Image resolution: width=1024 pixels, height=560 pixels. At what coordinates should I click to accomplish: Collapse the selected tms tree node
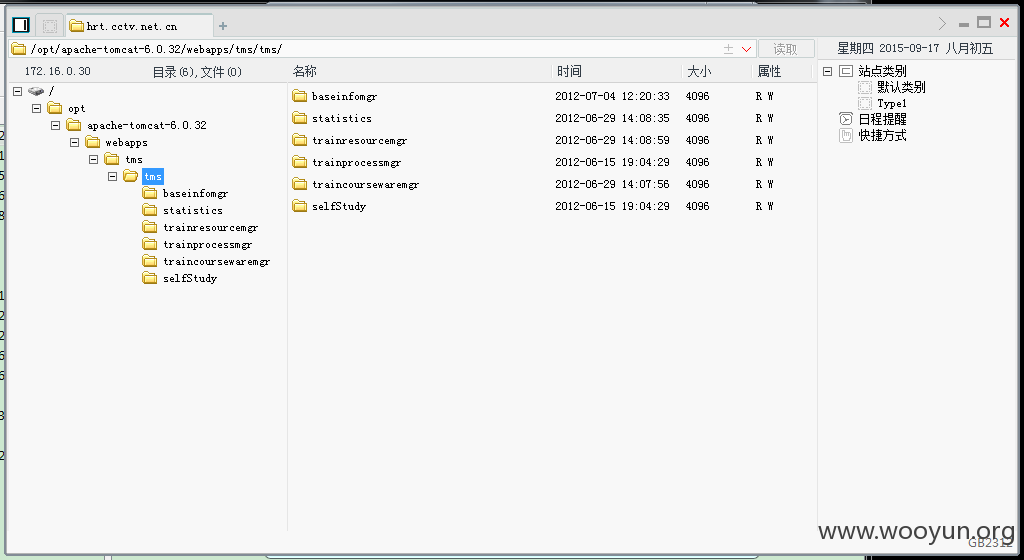point(112,176)
